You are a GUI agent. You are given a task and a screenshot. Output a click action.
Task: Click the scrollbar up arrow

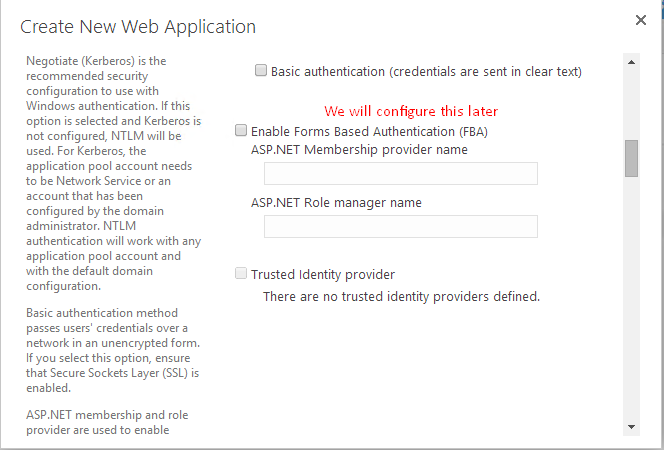point(631,62)
